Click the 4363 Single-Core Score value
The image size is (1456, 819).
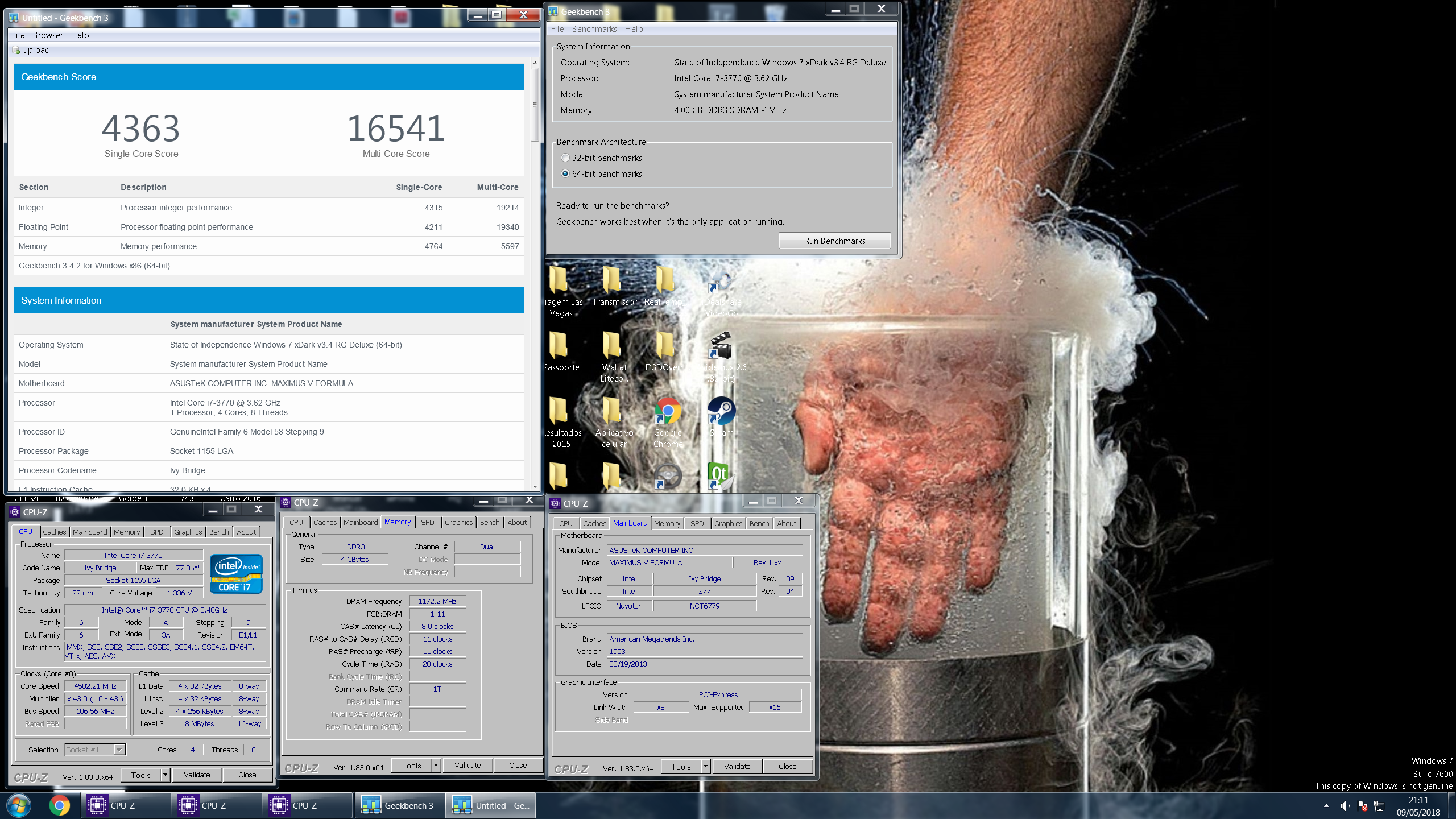(x=140, y=129)
